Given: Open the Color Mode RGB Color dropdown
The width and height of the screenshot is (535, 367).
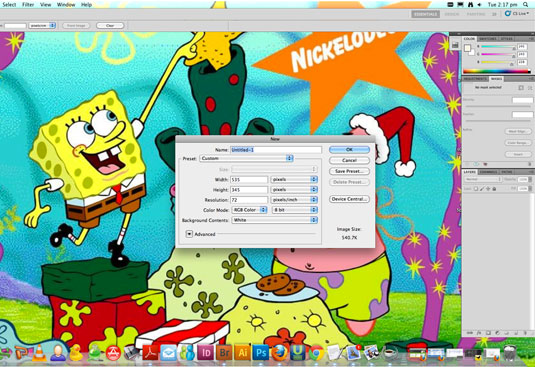Looking at the screenshot, I should tap(249, 210).
